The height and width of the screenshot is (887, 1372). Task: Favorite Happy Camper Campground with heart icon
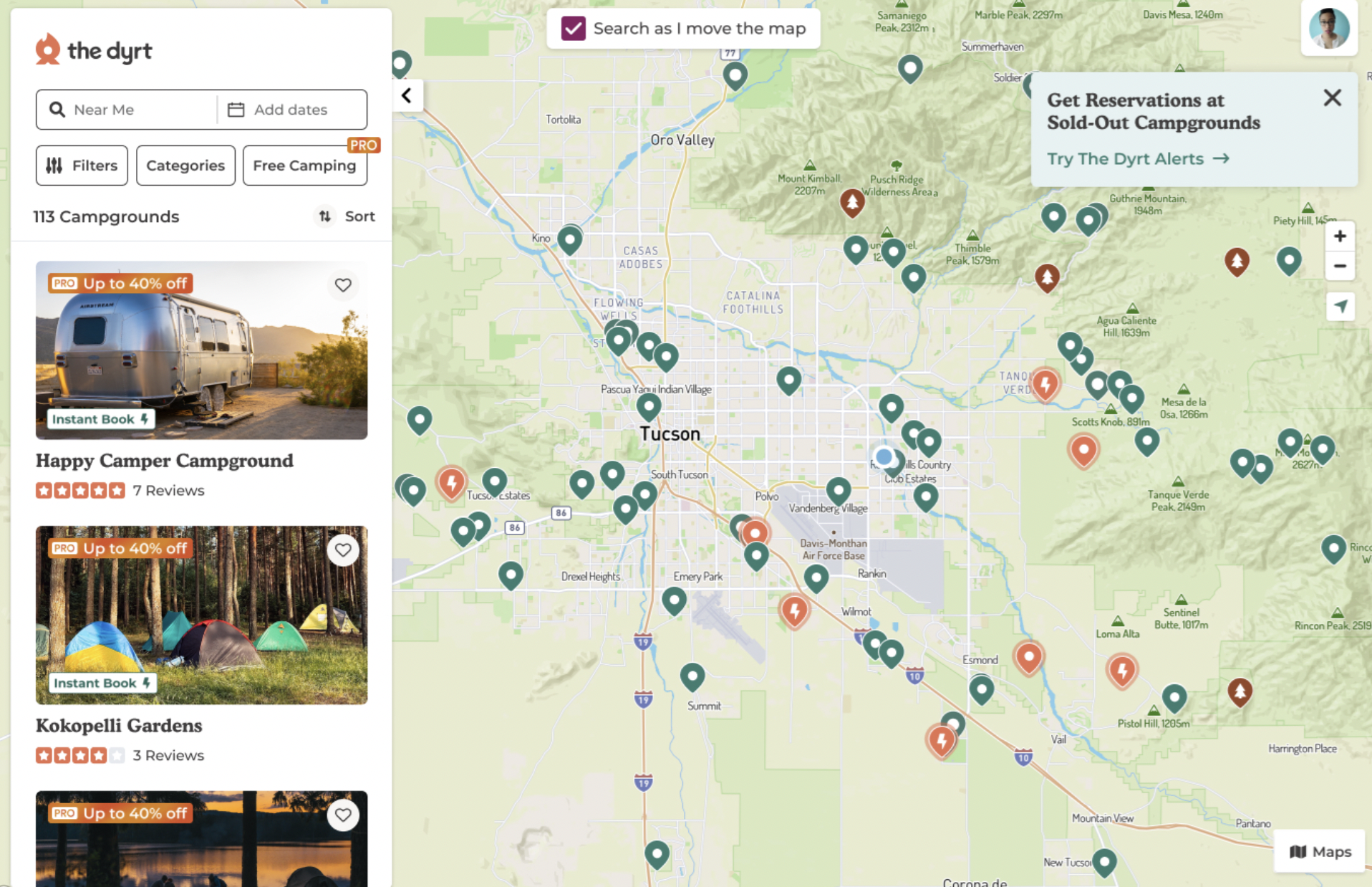(x=343, y=285)
